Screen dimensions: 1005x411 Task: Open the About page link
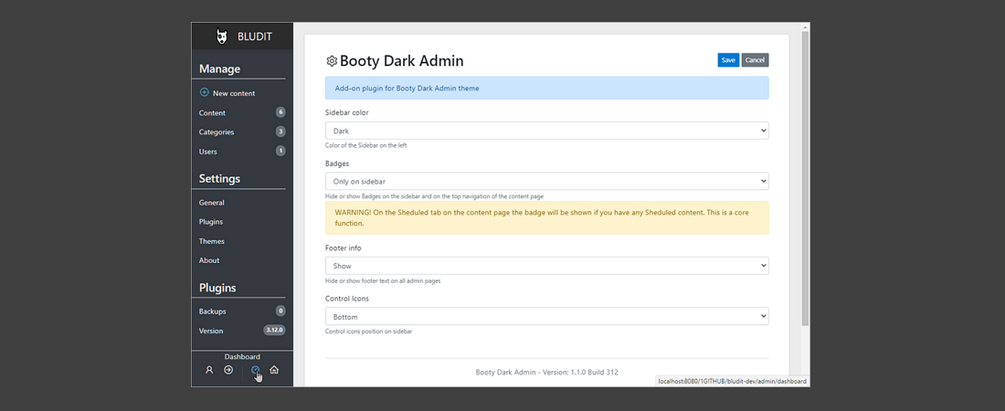[209, 260]
